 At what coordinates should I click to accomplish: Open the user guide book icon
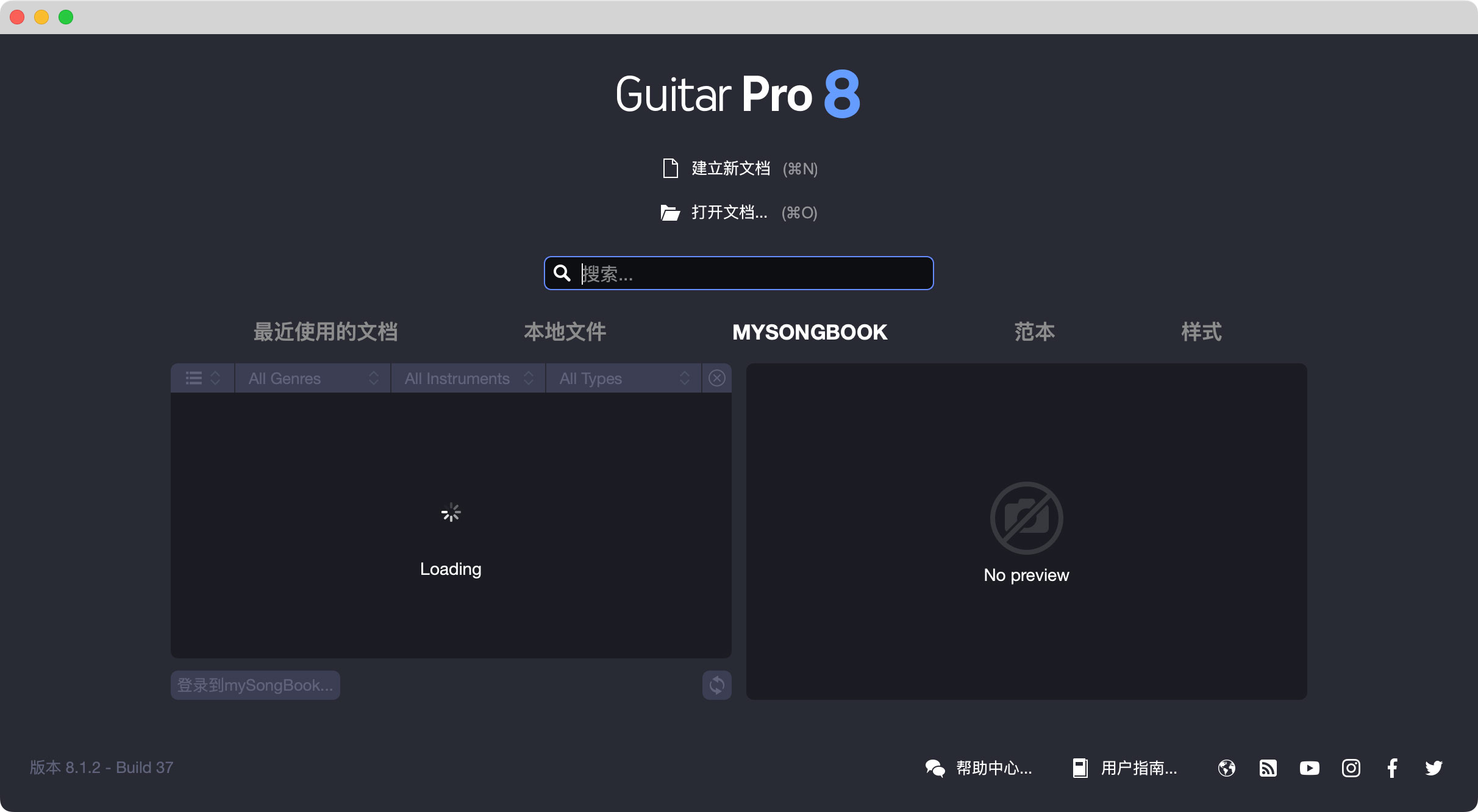(1080, 768)
